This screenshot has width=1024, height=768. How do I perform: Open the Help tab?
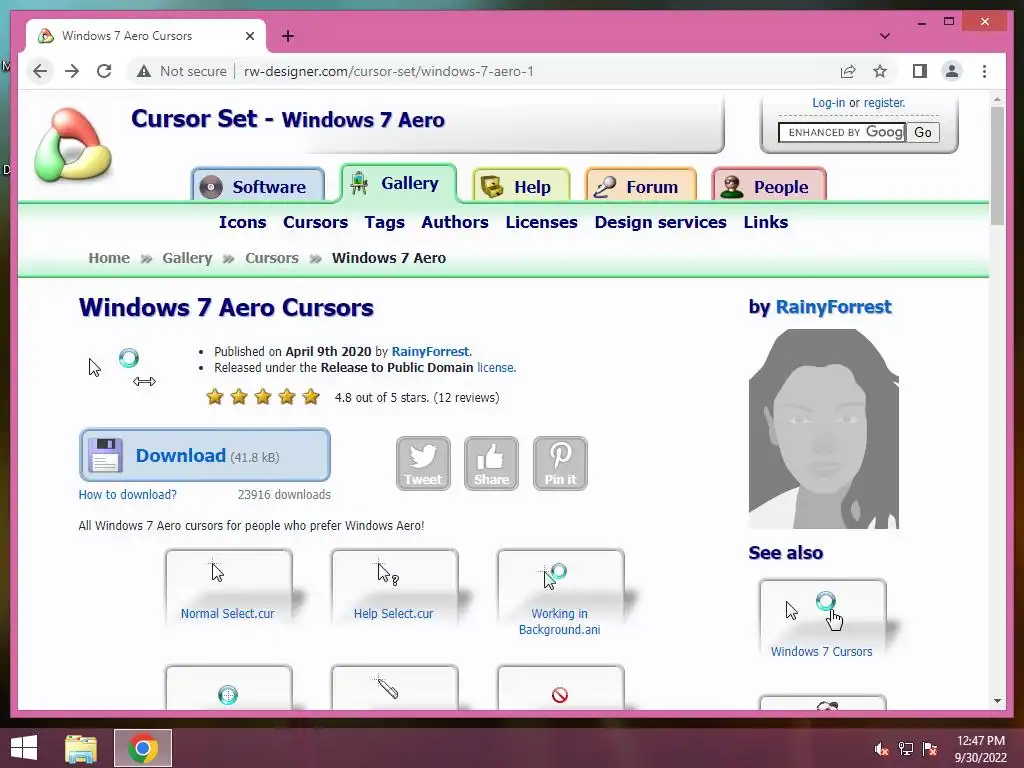click(x=521, y=186)
